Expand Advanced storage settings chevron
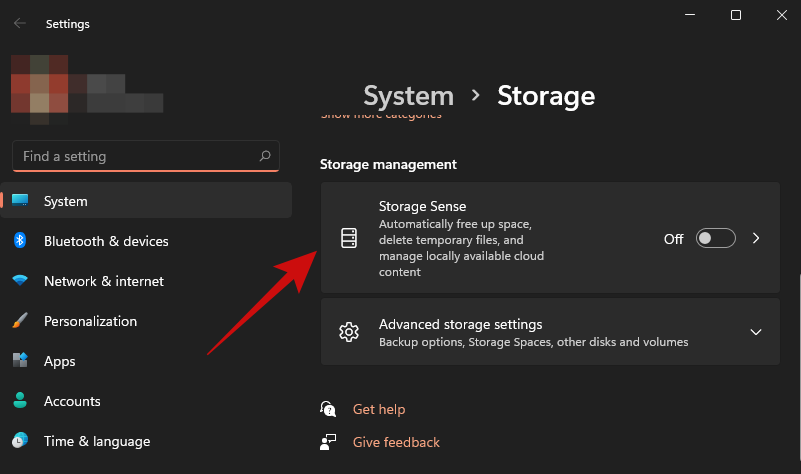The height and width of the screenshot is (474, 801). (x=756, y=332)
